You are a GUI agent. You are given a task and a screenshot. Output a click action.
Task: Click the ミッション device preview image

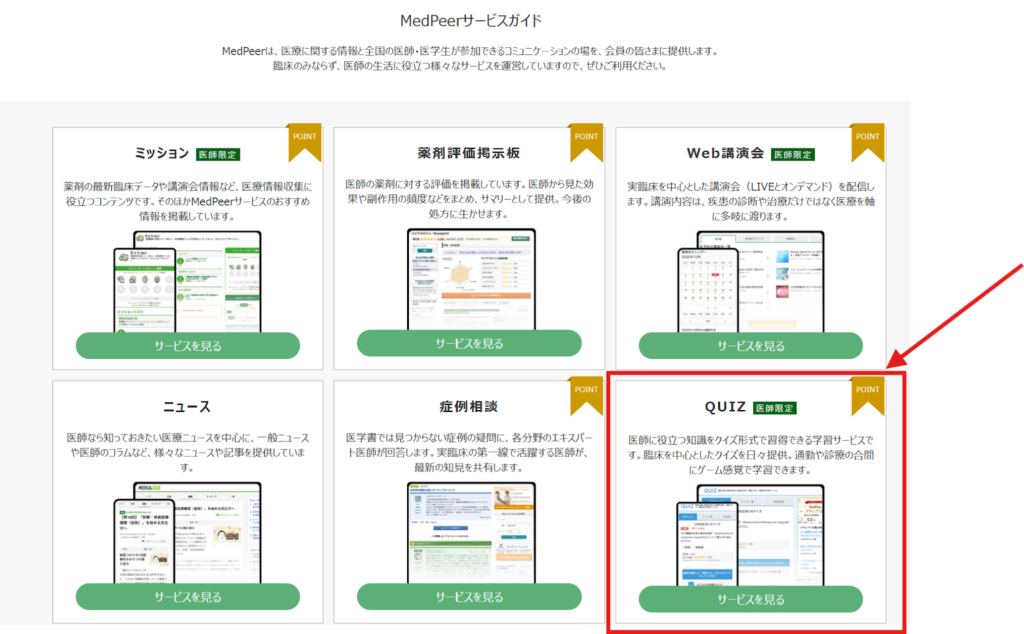tap(187, 280)
